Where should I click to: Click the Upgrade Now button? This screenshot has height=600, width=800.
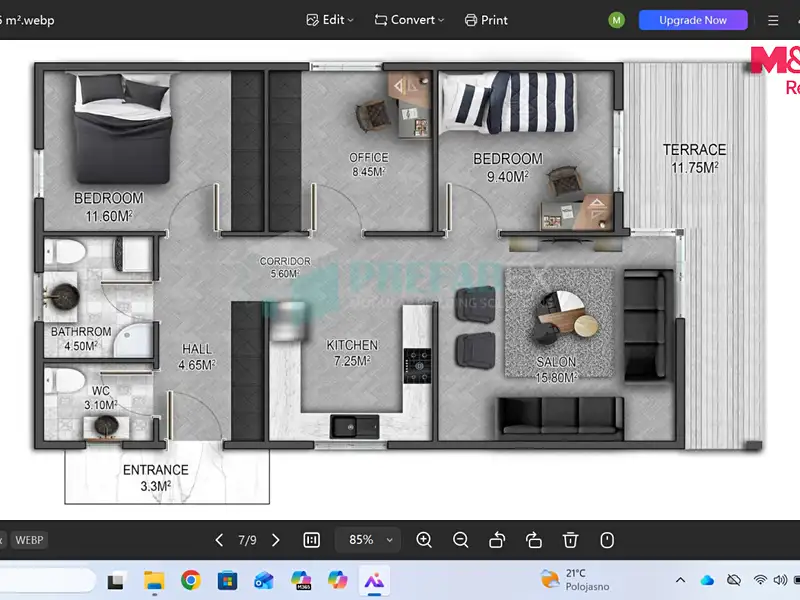tap(693, 20)
